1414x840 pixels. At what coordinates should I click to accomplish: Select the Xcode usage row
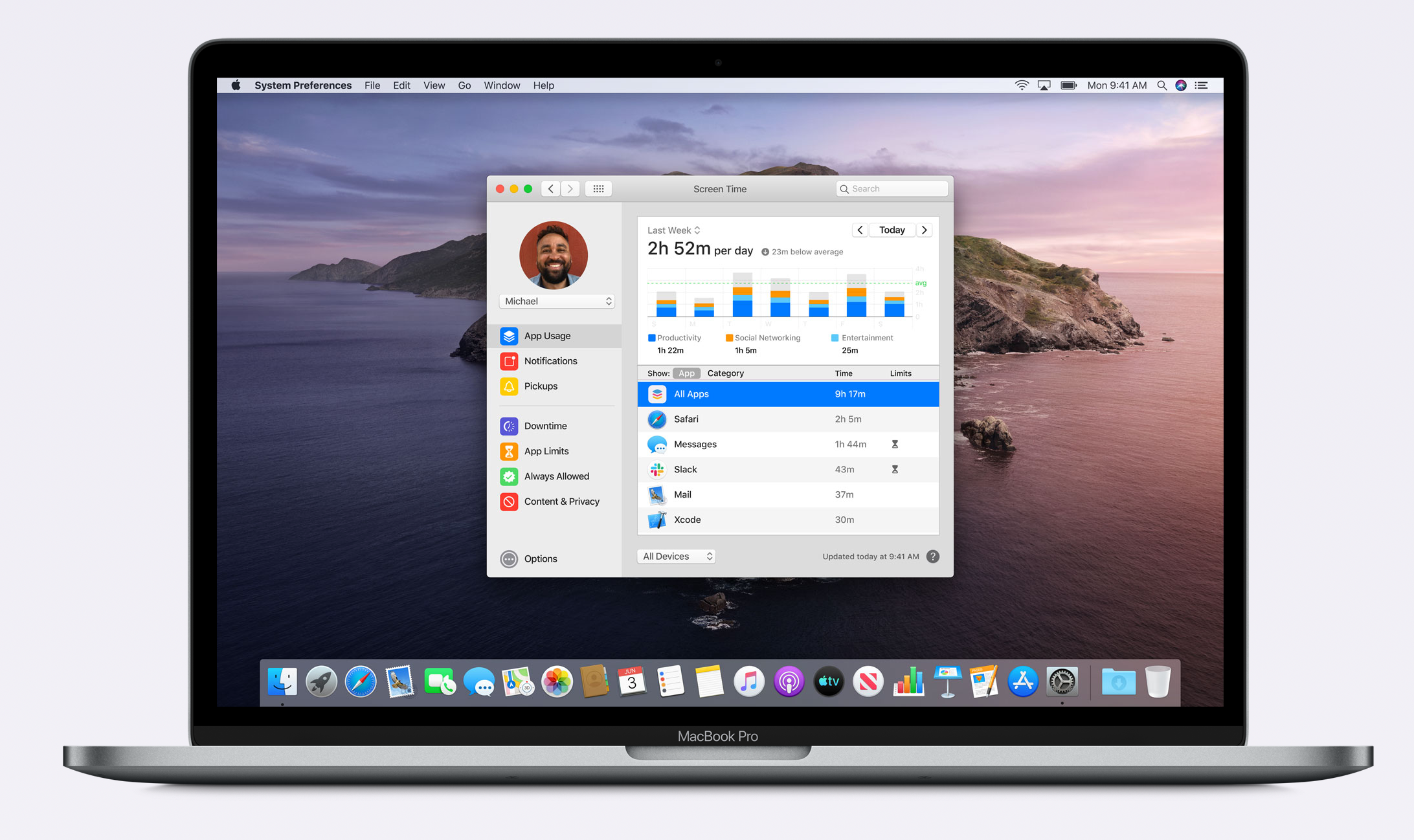pyautogui.click(x=788, y=520)
